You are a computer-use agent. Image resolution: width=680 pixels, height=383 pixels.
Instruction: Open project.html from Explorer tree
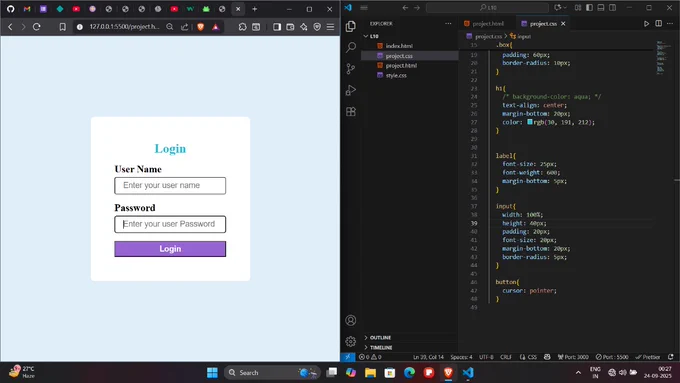(401, 65)
